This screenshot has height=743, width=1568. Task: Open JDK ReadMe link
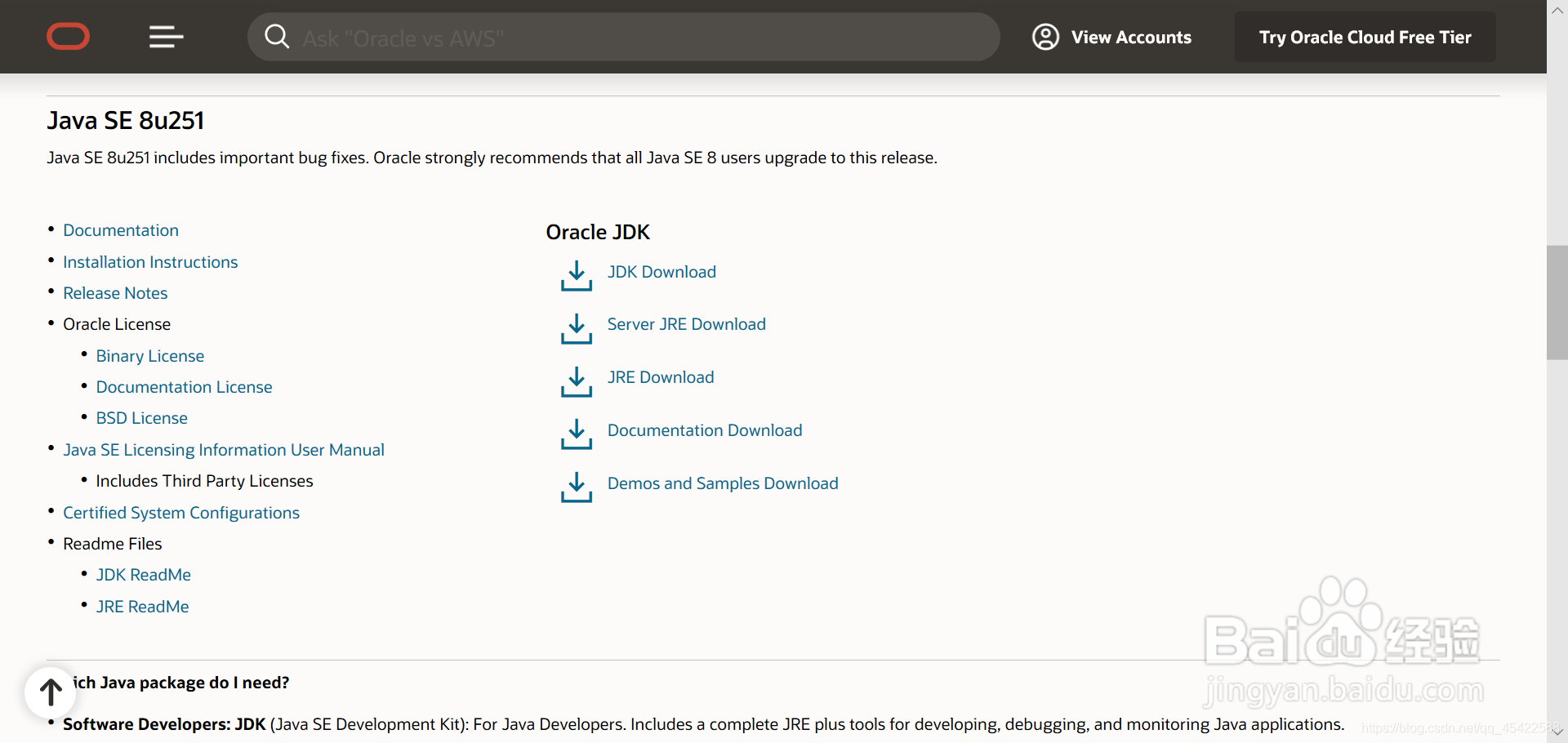[x=143, y=575]
